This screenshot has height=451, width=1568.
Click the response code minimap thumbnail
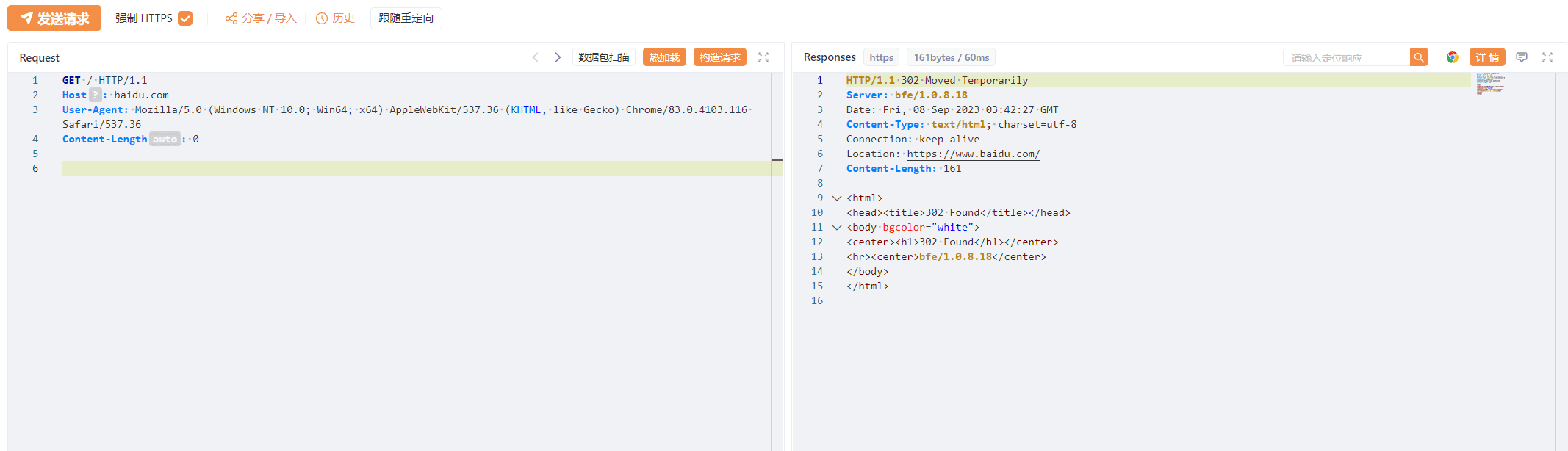[1490, 83]
